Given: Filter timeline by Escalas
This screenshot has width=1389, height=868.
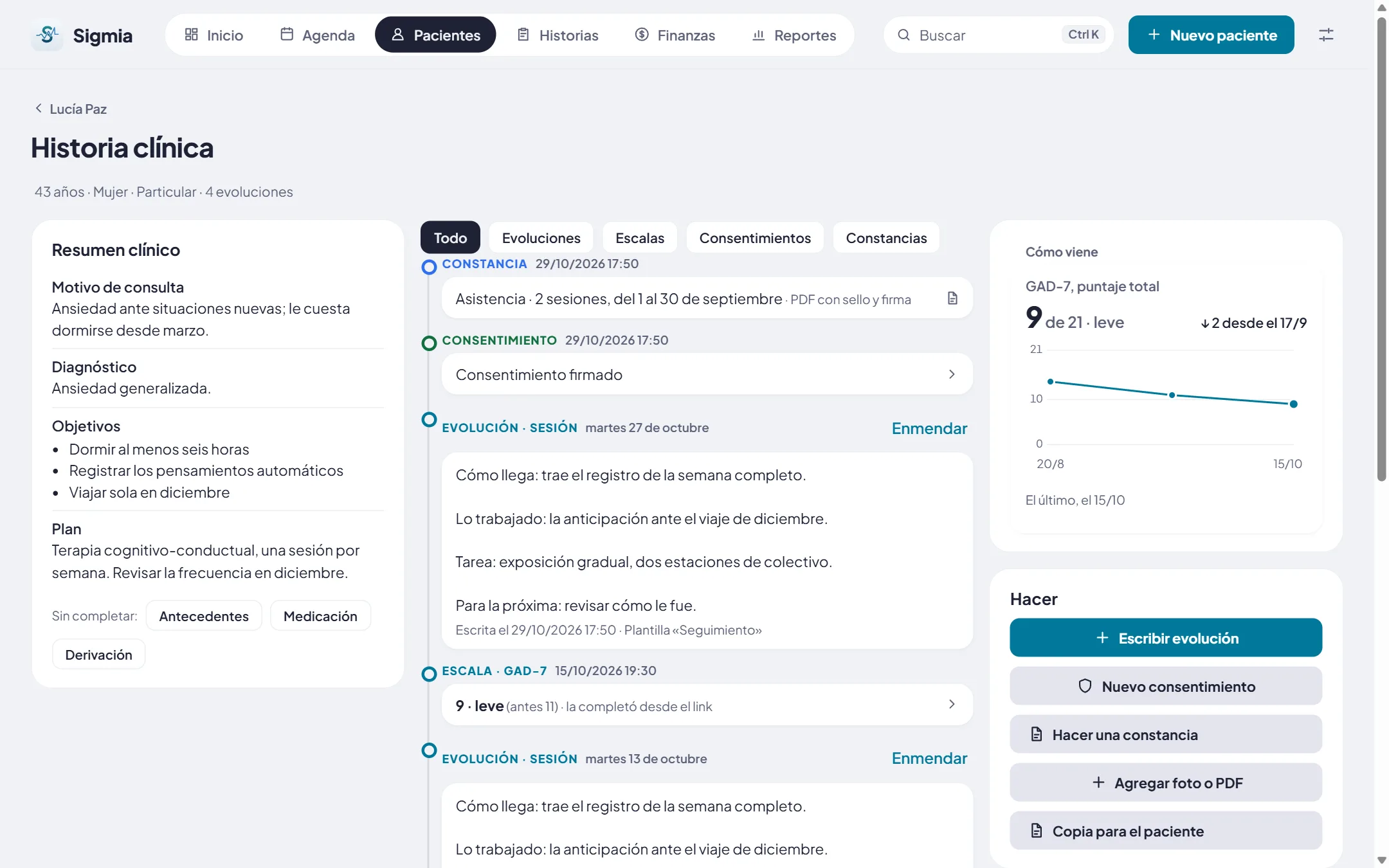Looking at the screenshot, I should tap(640, 238).
